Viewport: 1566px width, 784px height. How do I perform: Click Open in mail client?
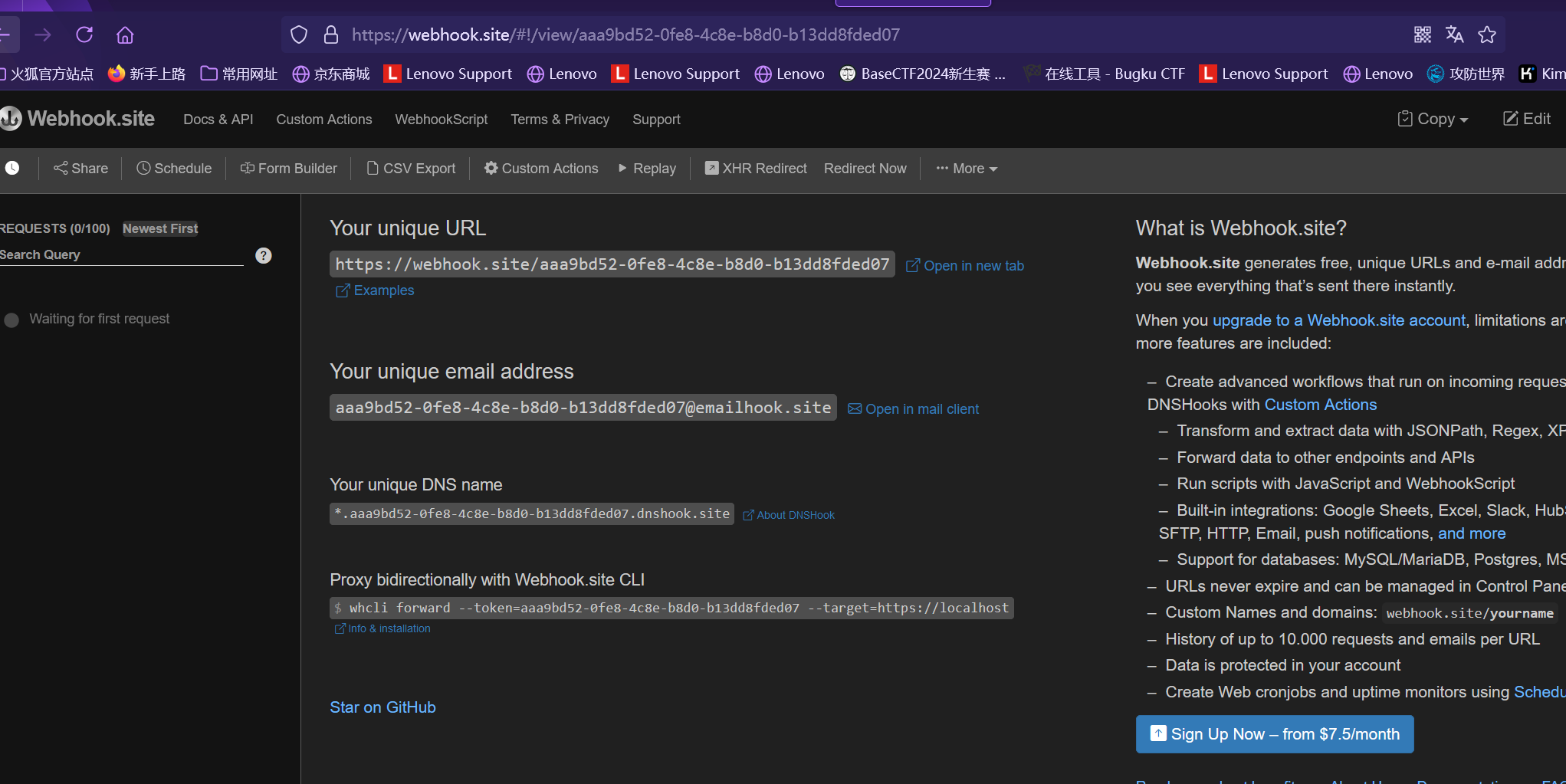[913, 409]
